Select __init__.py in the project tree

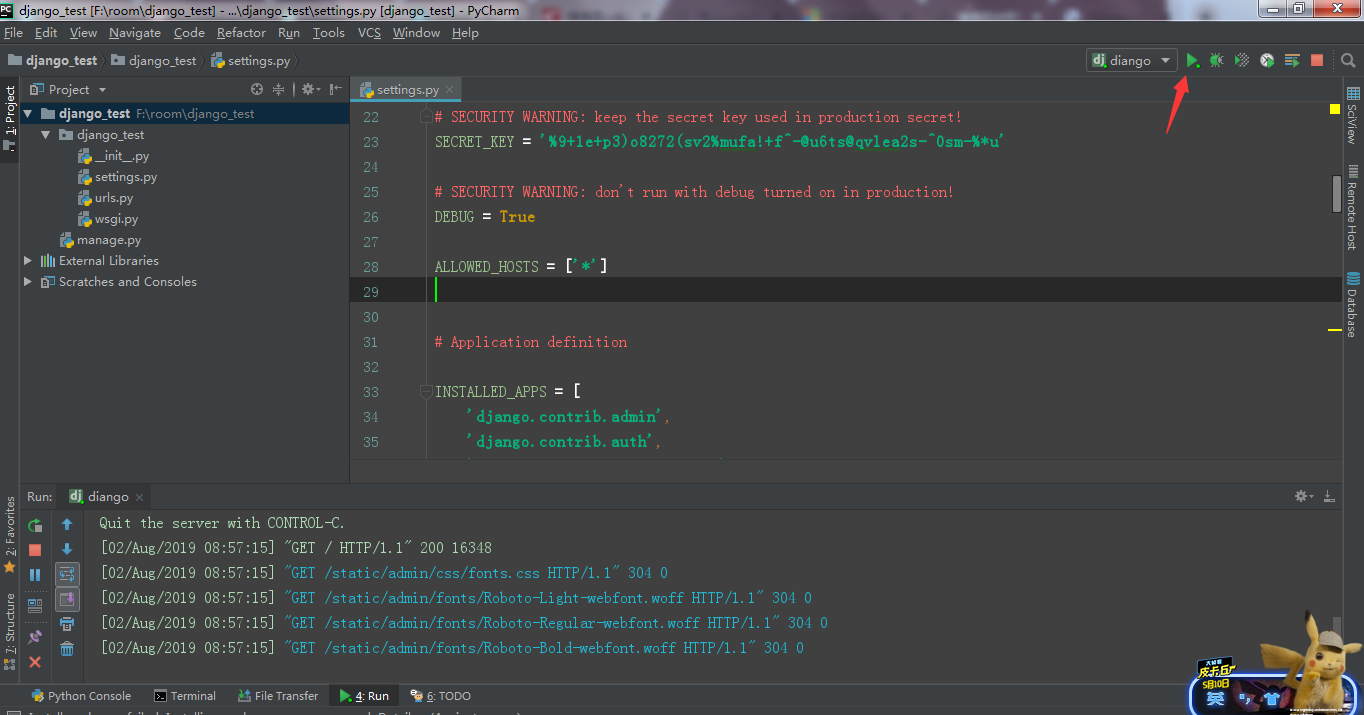coord(113,156)
